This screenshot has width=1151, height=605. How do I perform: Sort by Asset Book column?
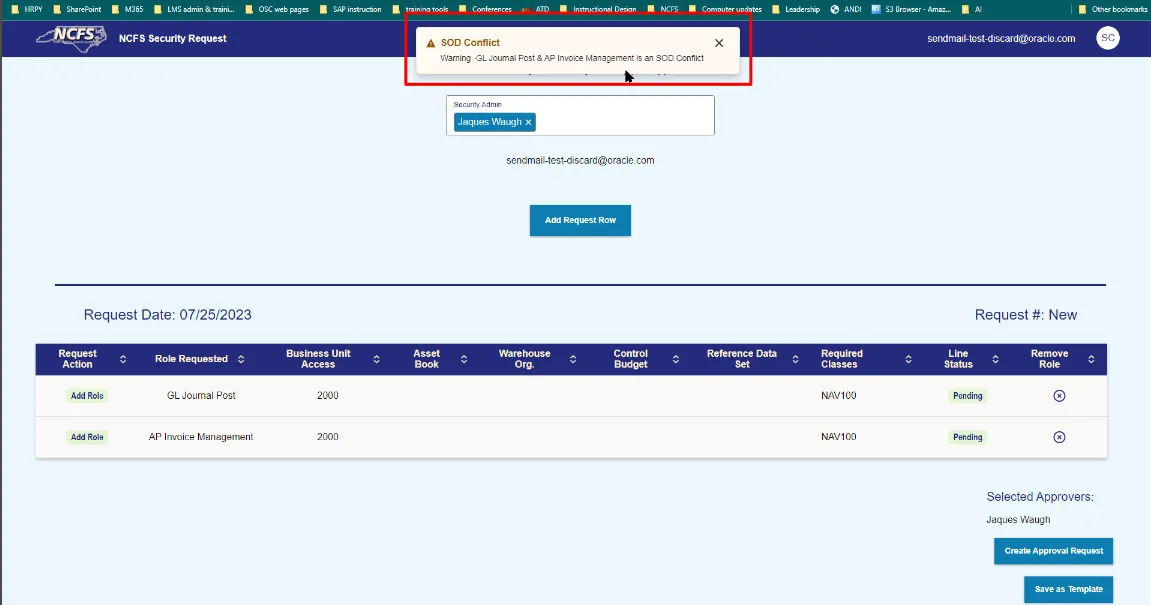point(464,359)
